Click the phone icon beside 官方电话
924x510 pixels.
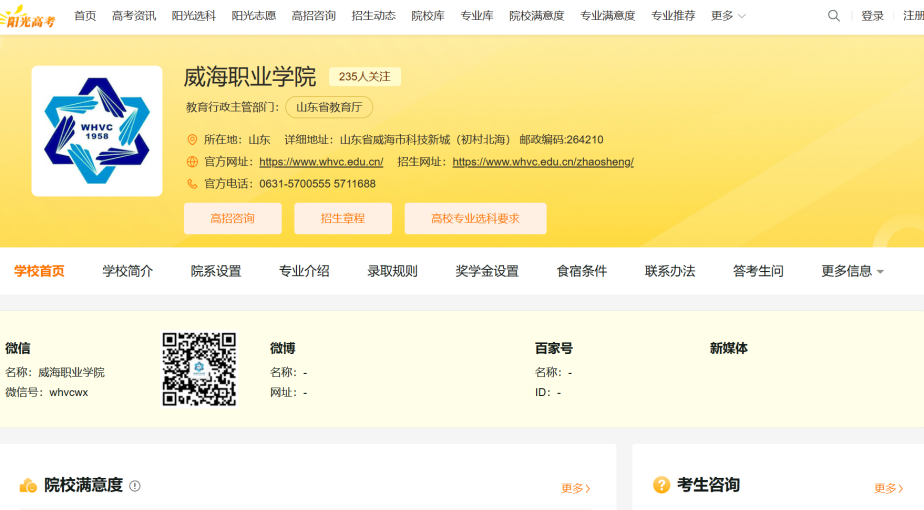pos(192,184)
